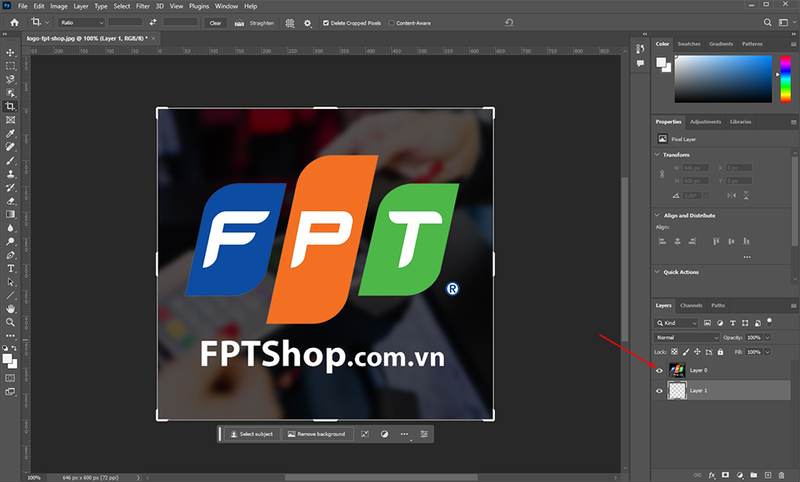Open the Kind filter dropdown

tap(676, 323)
